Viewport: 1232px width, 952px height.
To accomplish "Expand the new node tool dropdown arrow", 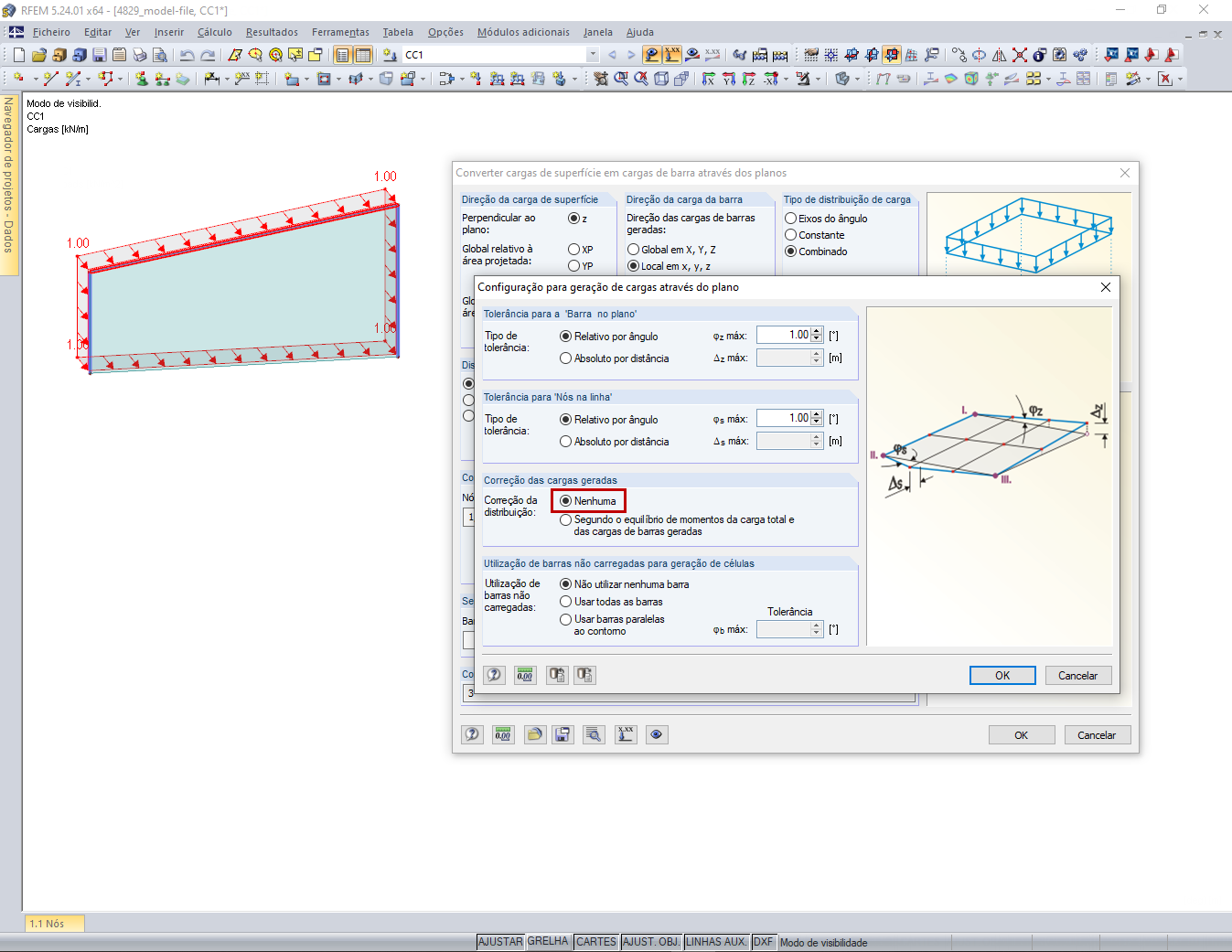I will pos(36,80).
